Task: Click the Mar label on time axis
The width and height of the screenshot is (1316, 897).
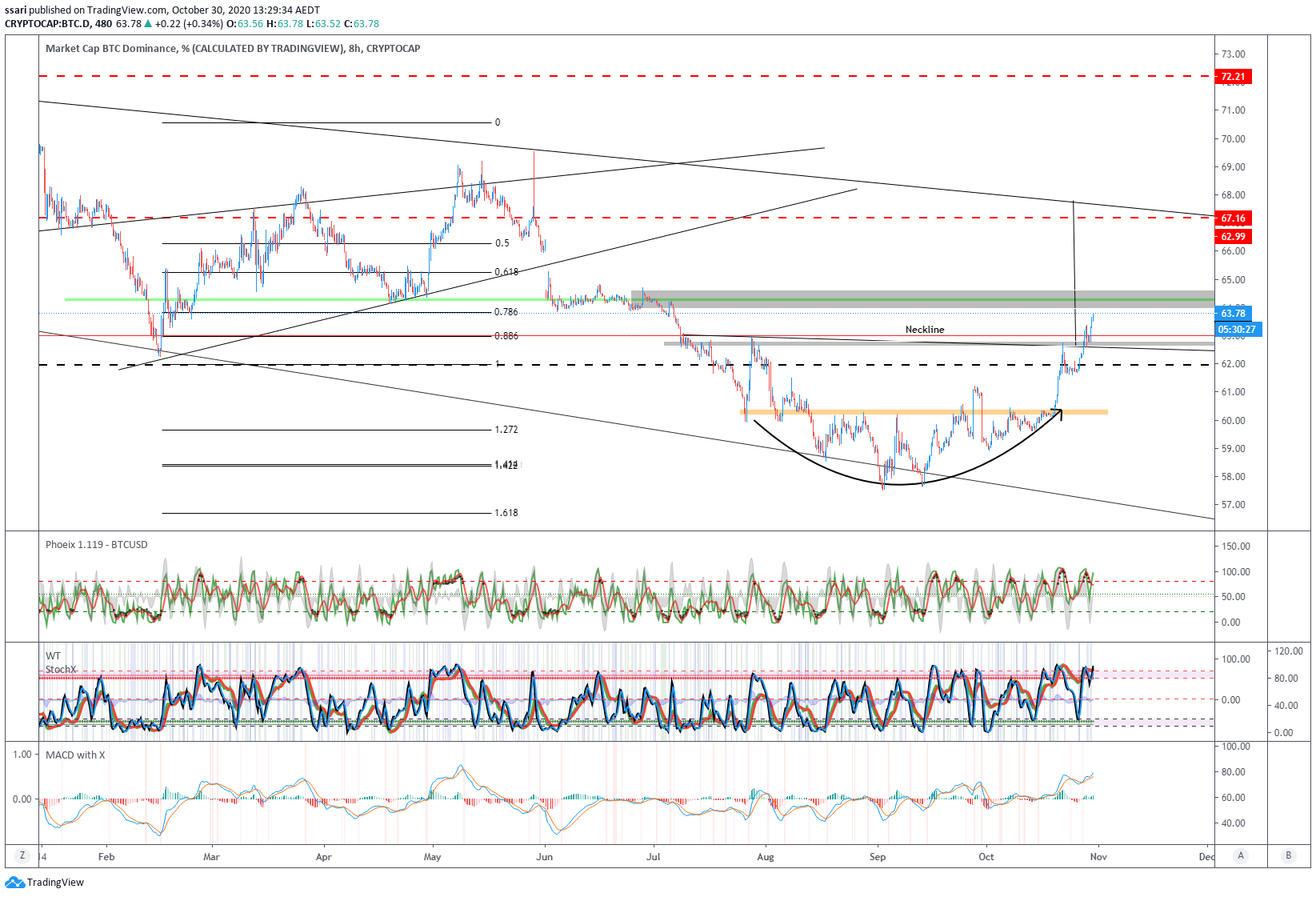Action: pos(211,856)
